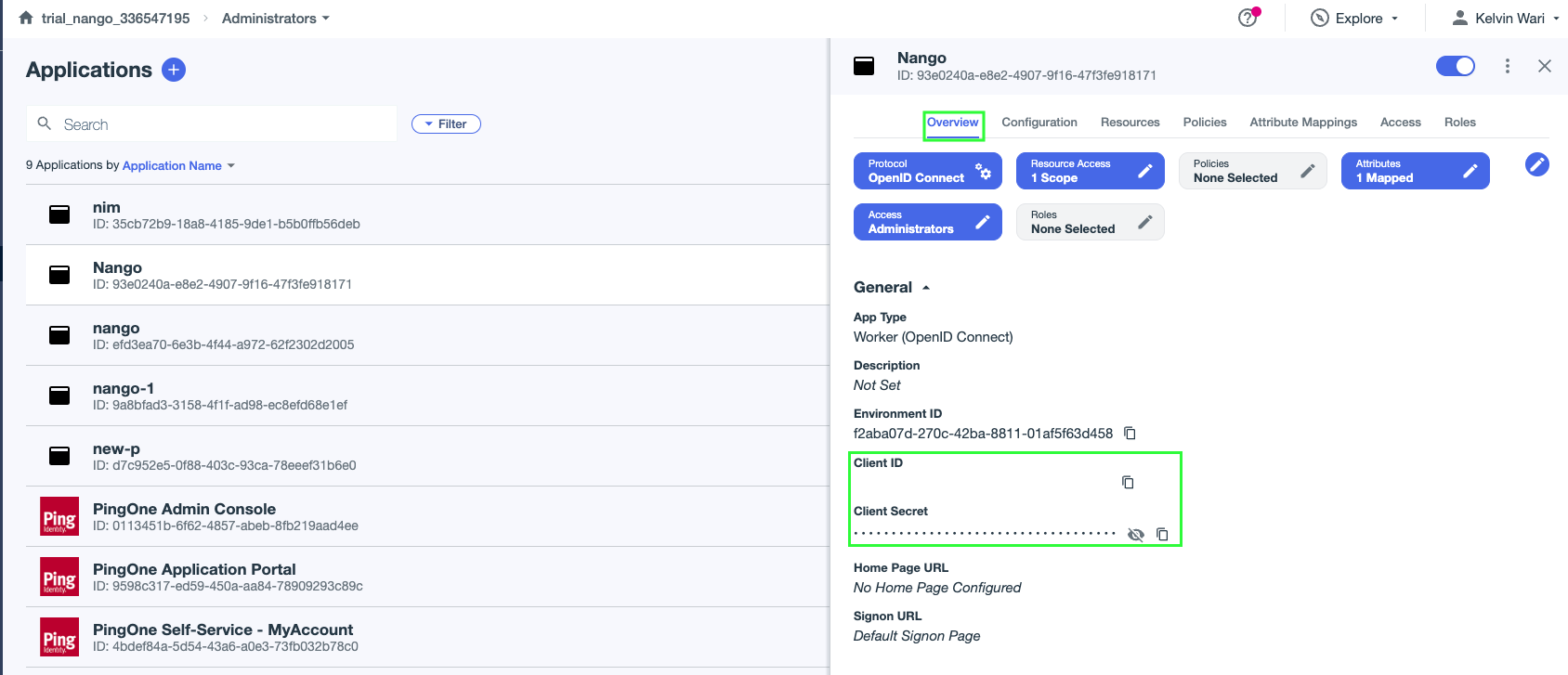Go to home via house icon
1568x675 pixels.
[x=26, y=18]
